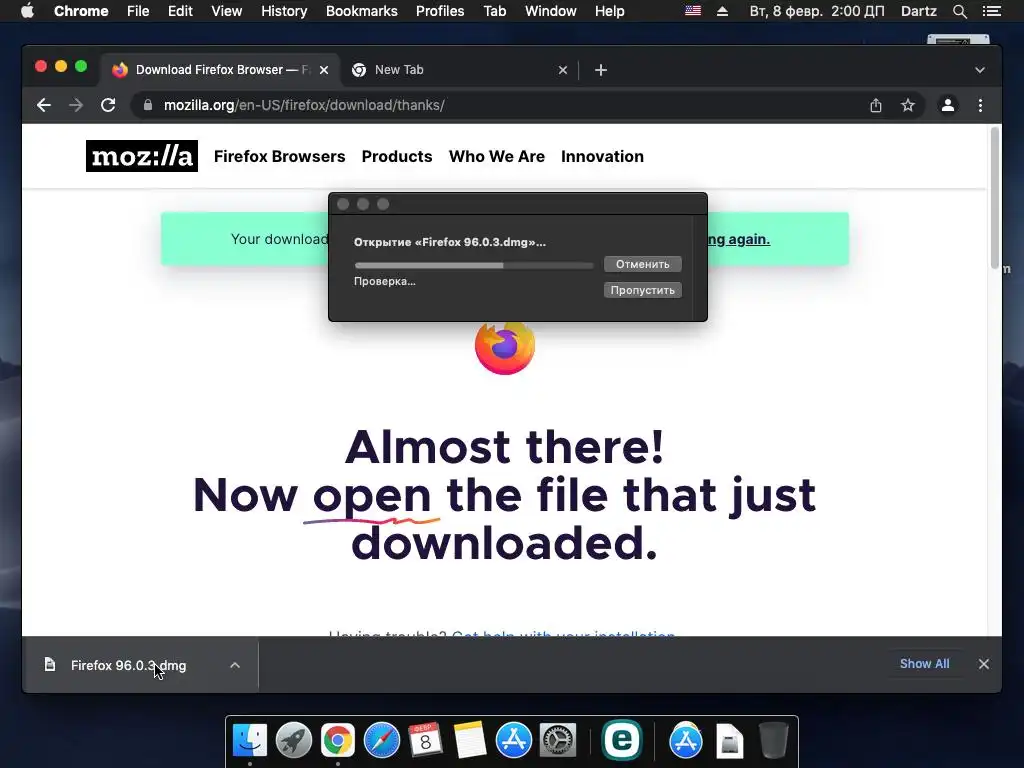The width and height of the screenshot is (1024, 768).
Task: Open Launchpad from the Dock
Action: 293,741
